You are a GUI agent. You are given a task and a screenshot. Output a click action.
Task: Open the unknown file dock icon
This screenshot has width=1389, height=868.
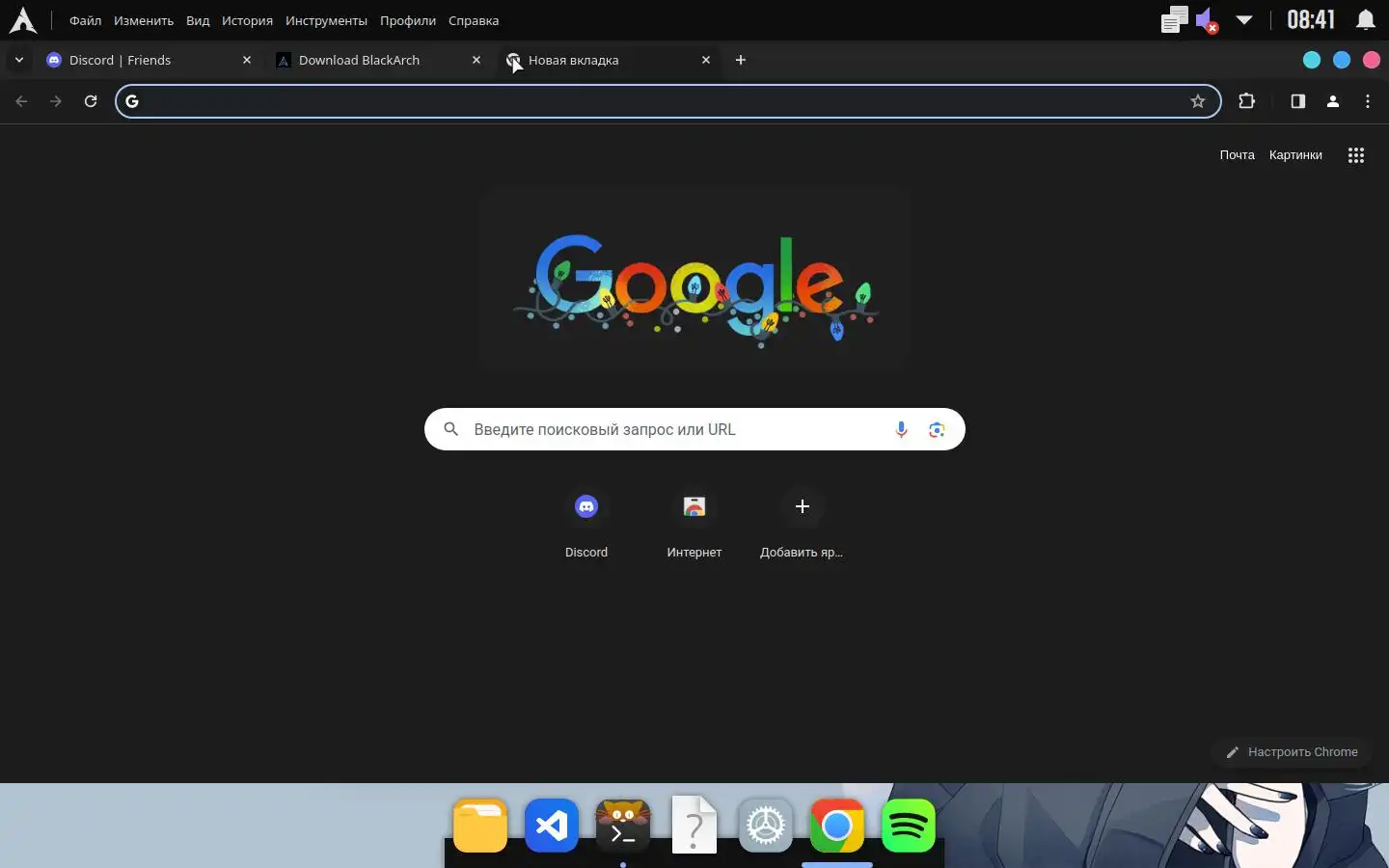tap(694, 825)
